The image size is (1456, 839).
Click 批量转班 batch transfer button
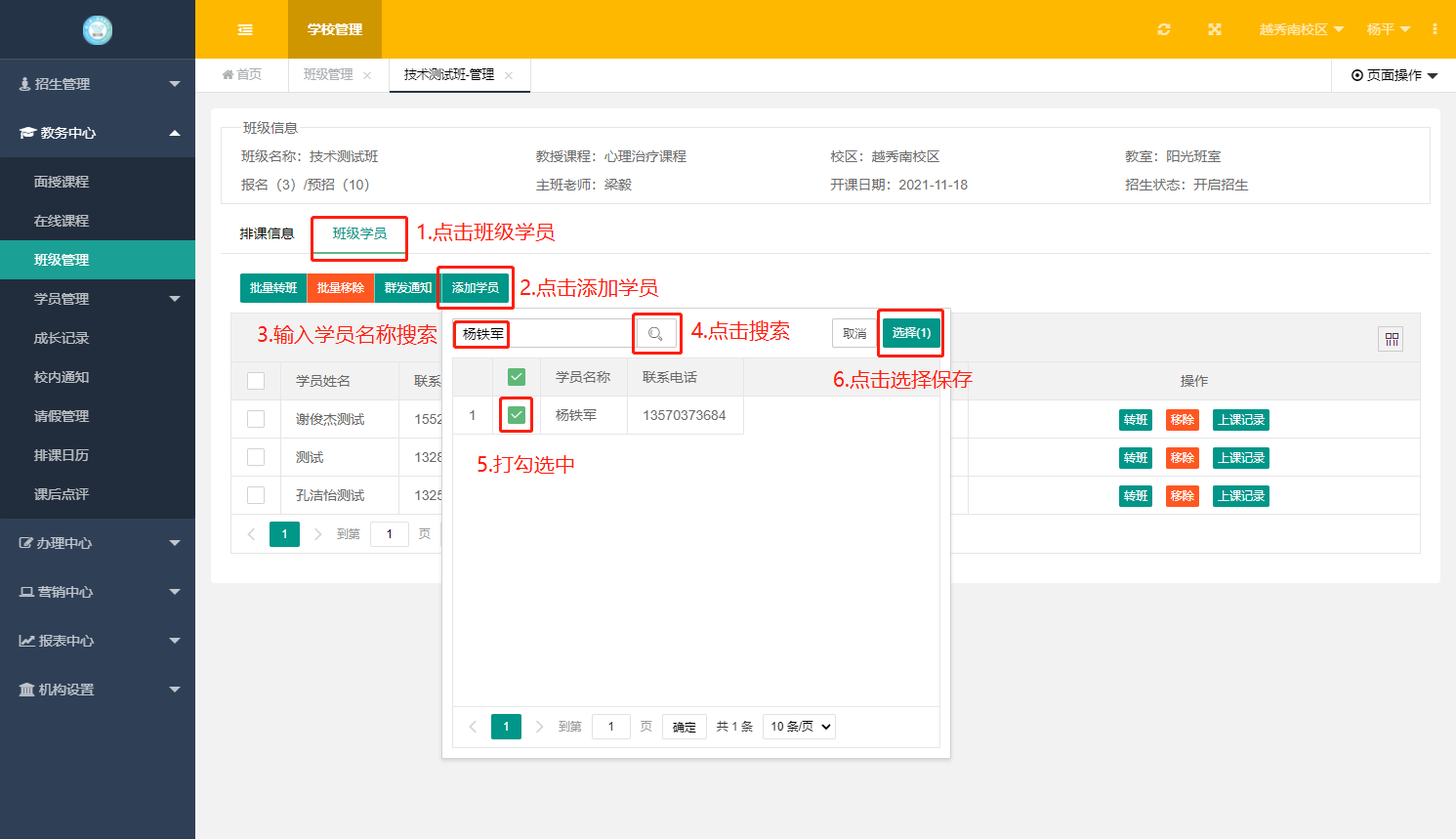(273, 288)
